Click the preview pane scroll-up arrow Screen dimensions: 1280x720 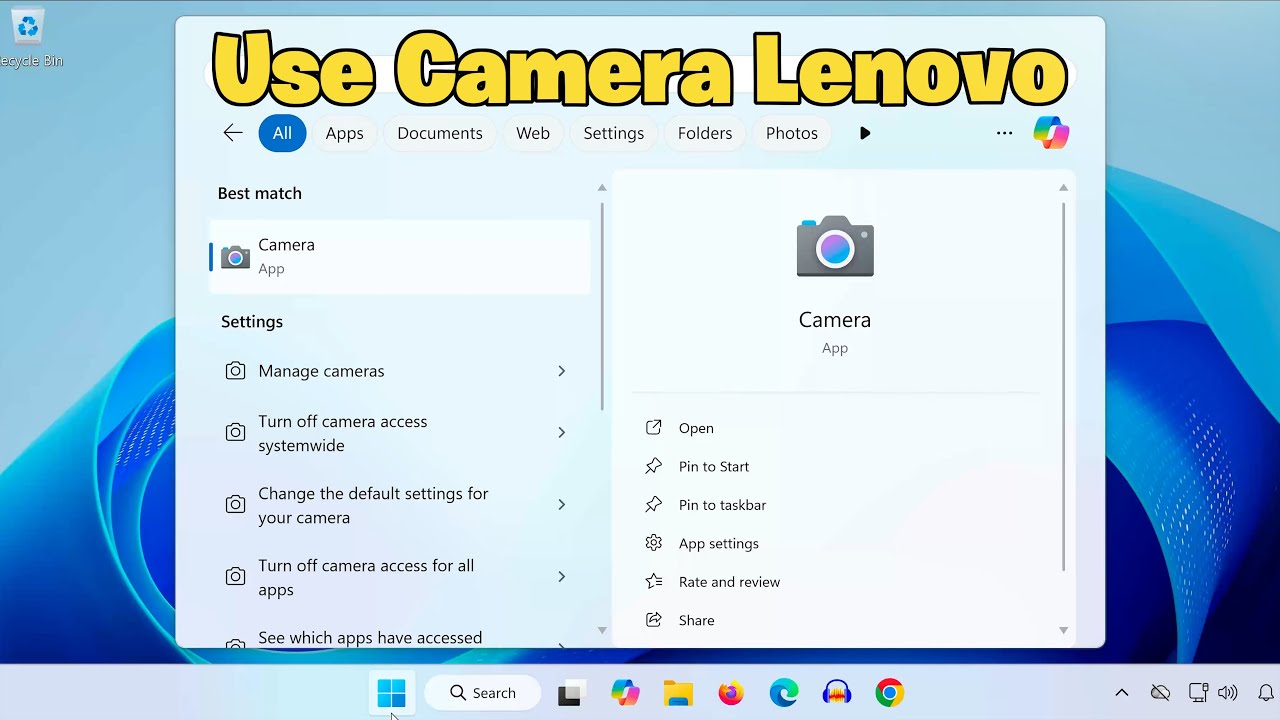1063,187
